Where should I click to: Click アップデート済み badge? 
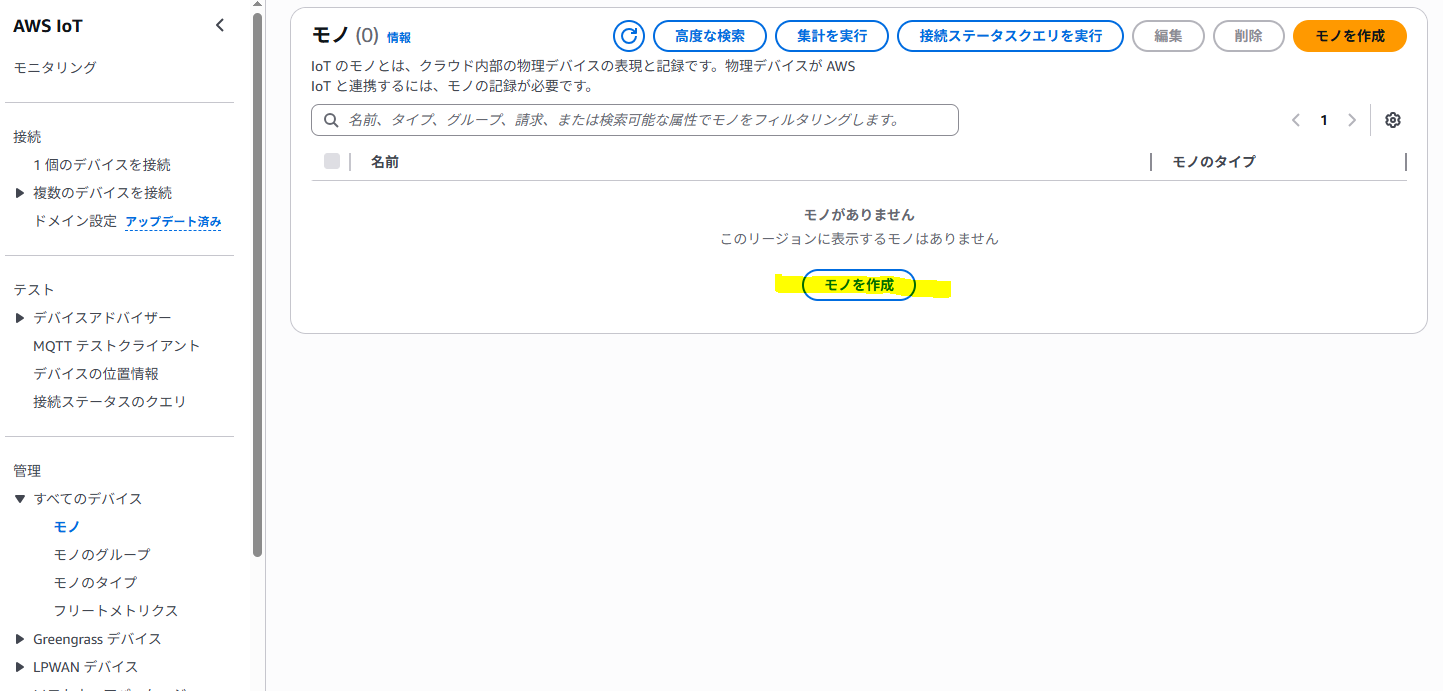174,222
